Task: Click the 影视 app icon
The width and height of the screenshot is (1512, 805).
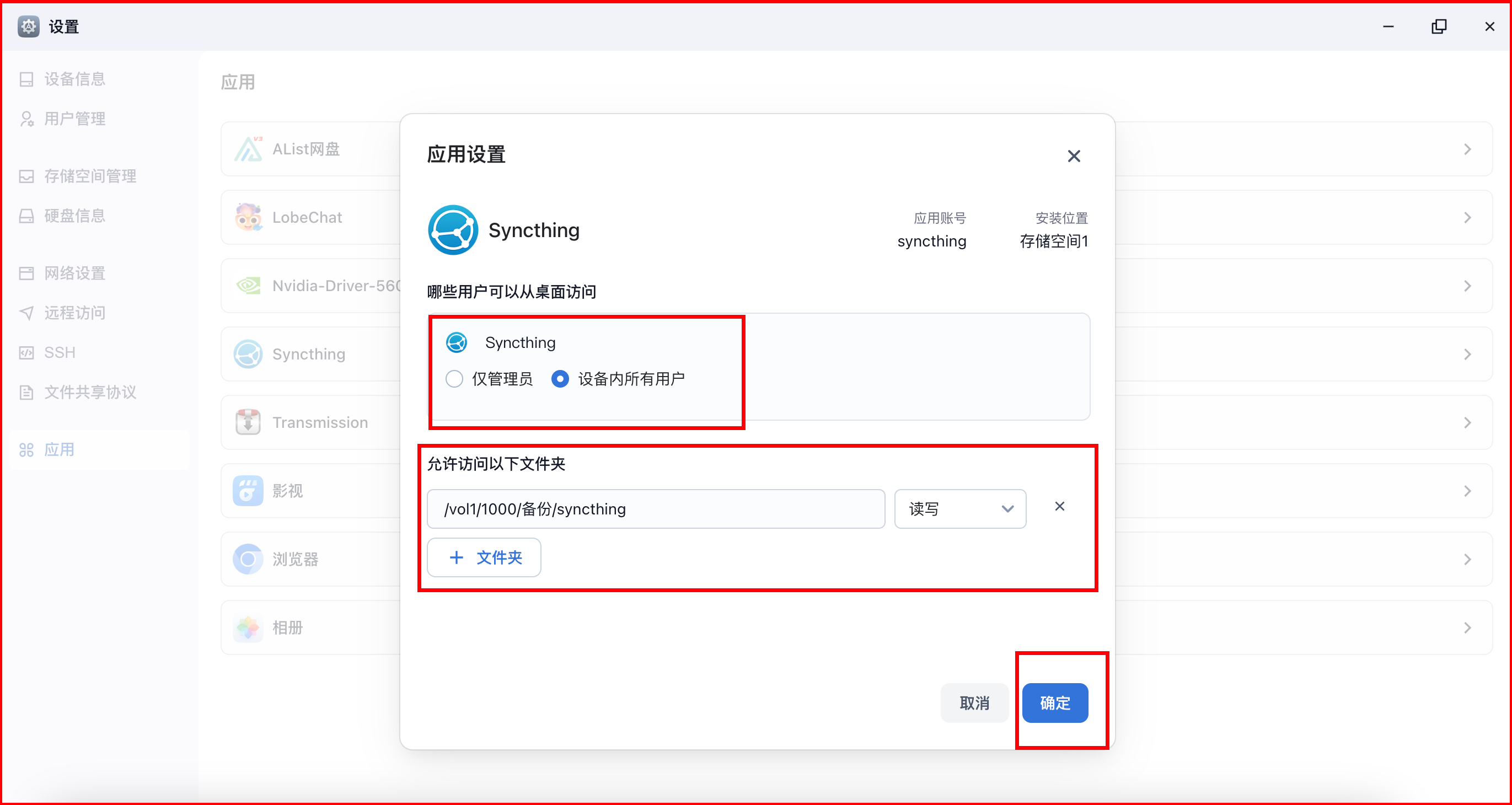Action: [248, 491]
